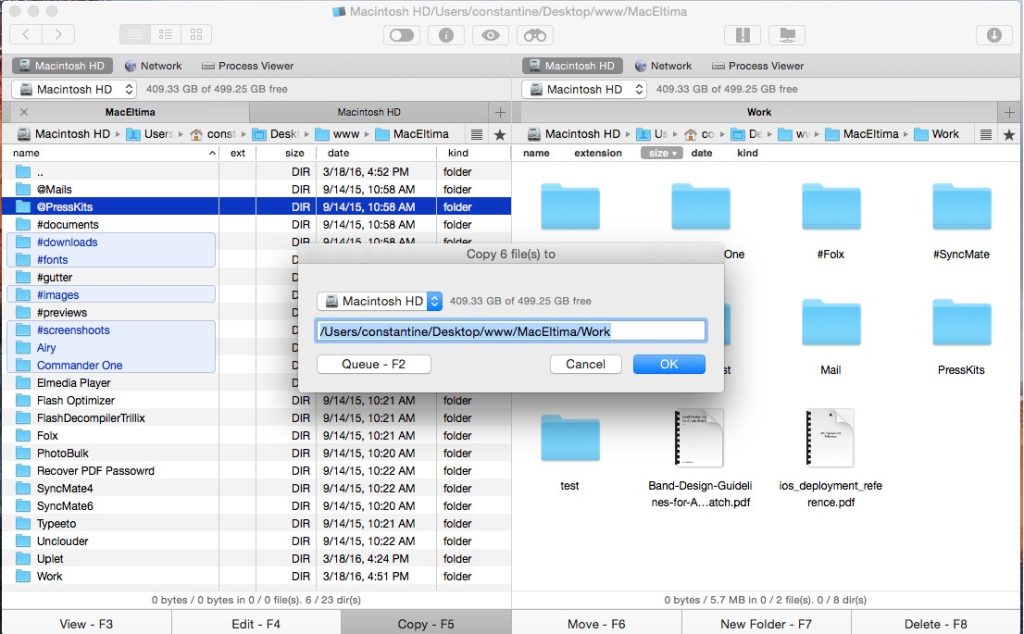Open the #Folx folder icon
This screenshot has height=634, width=1024.
click(x=831, y=208)
